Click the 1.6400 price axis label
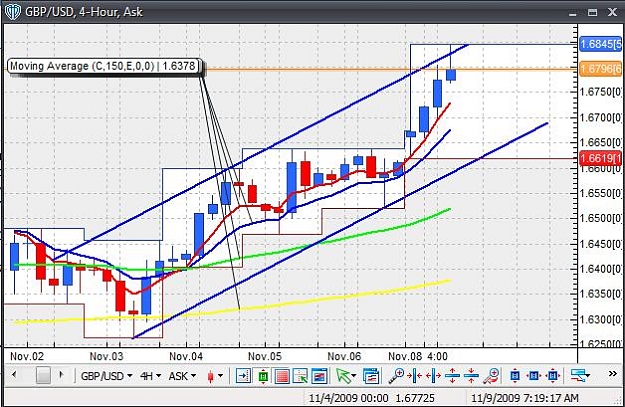 point(600,269)
